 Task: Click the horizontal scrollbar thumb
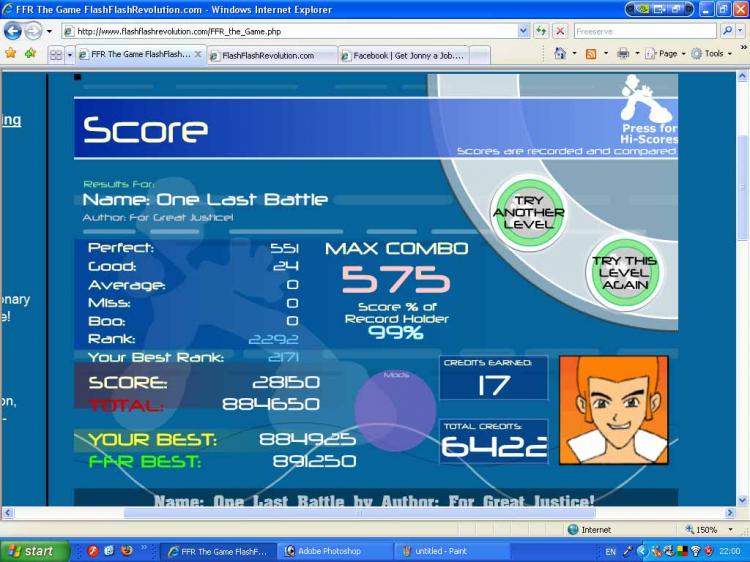[360, 513]
